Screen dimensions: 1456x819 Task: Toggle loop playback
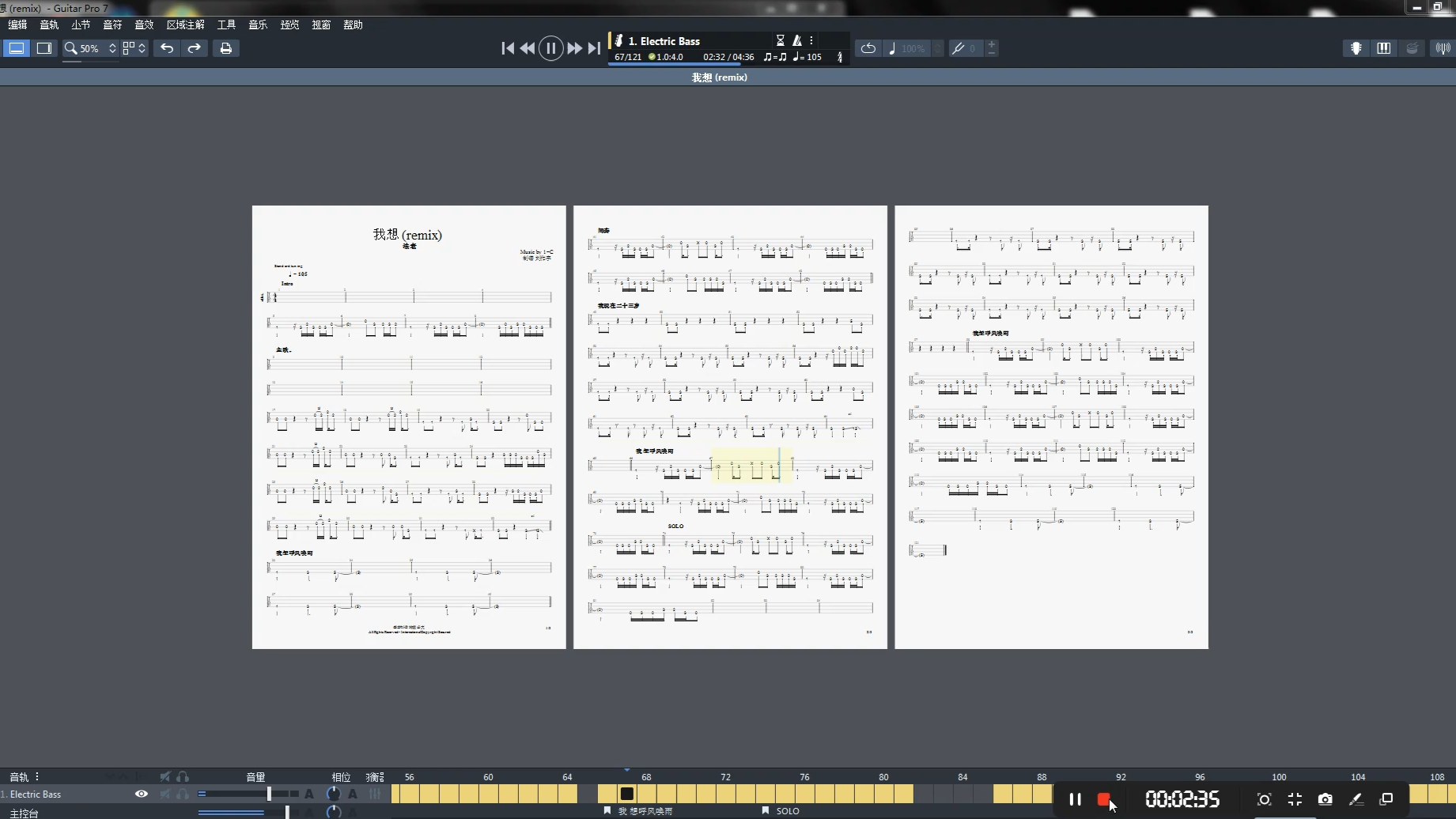coord(868,48)
